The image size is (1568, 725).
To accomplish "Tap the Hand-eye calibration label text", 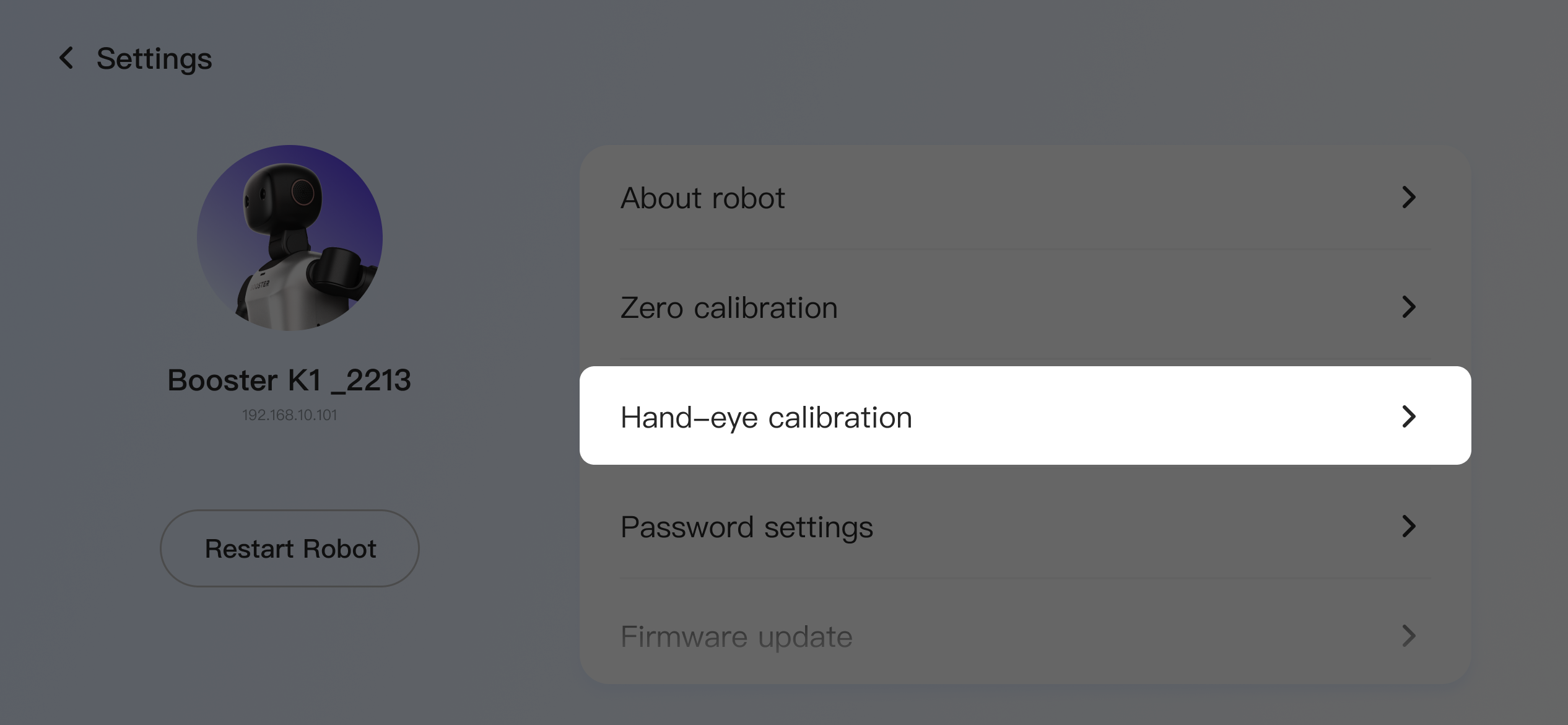I will 766,418.
